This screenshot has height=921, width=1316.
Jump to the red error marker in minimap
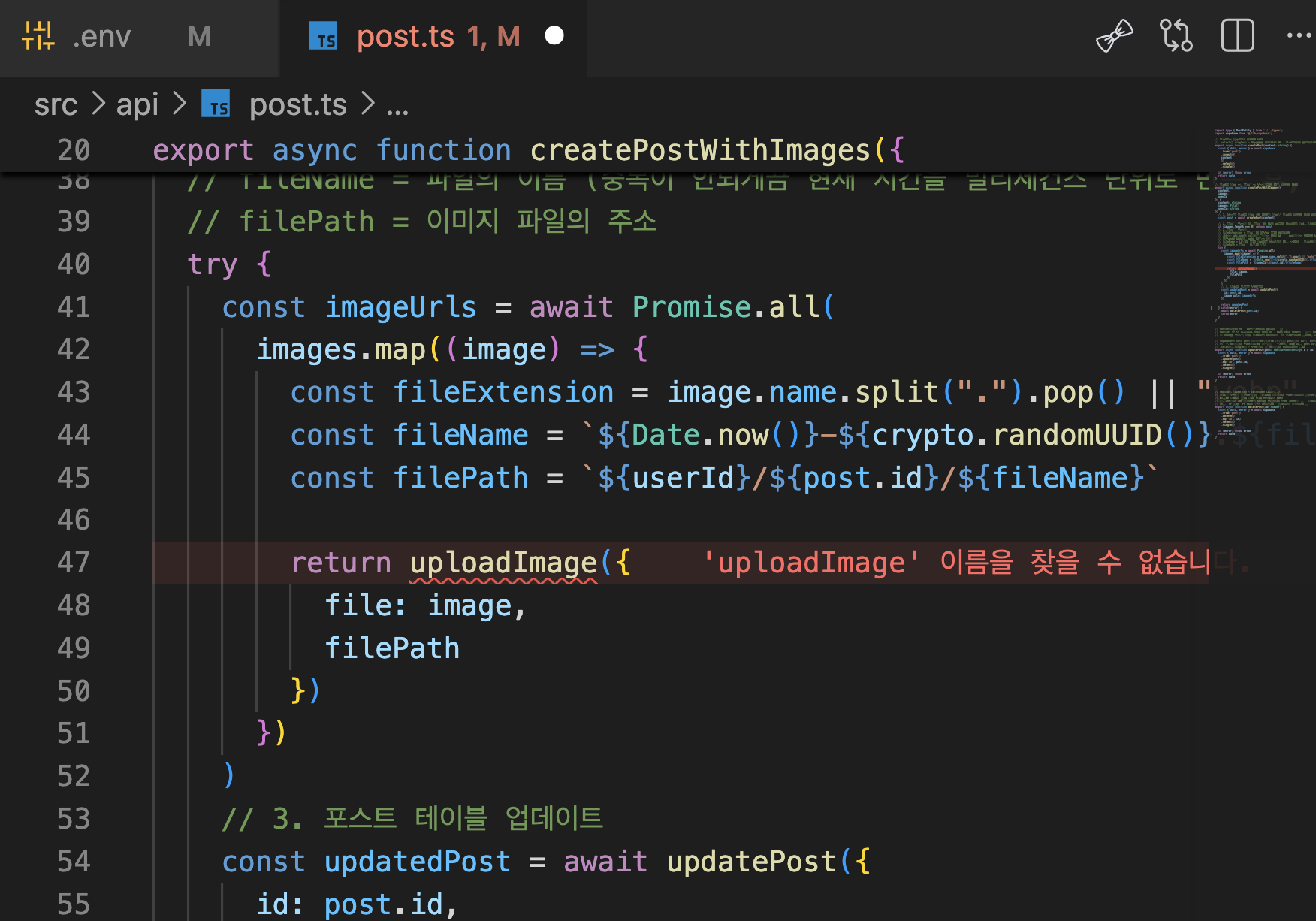1265,268
